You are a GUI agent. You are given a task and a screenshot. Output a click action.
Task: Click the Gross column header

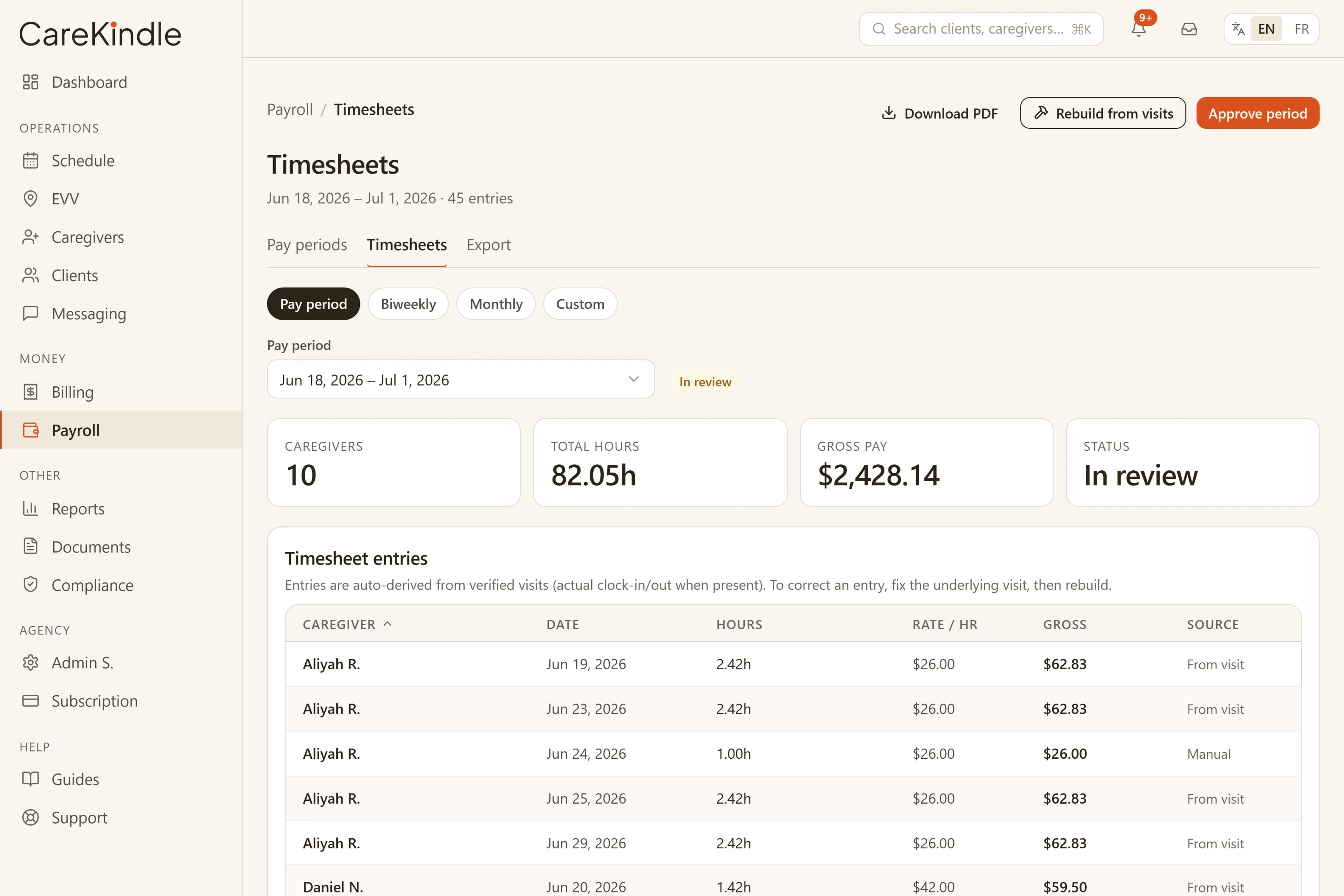(x=1065, y=624)
